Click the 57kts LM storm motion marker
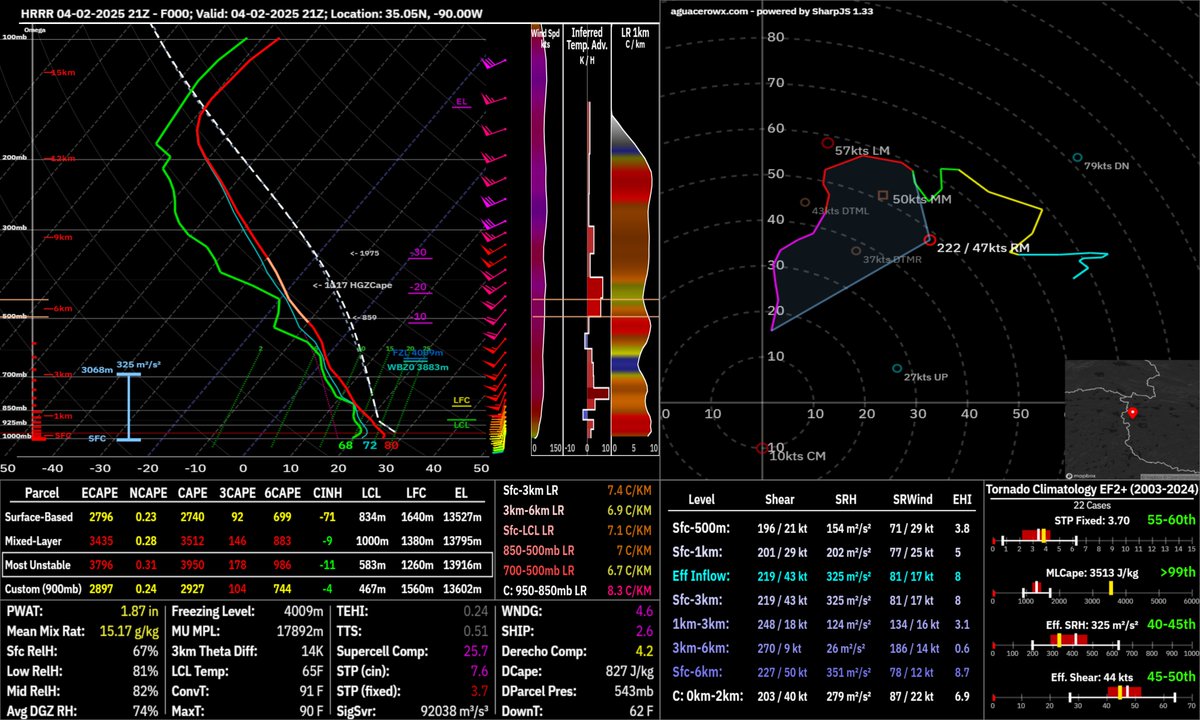Viewport: 1200px width, 720px height. click(x=827, y=143)
